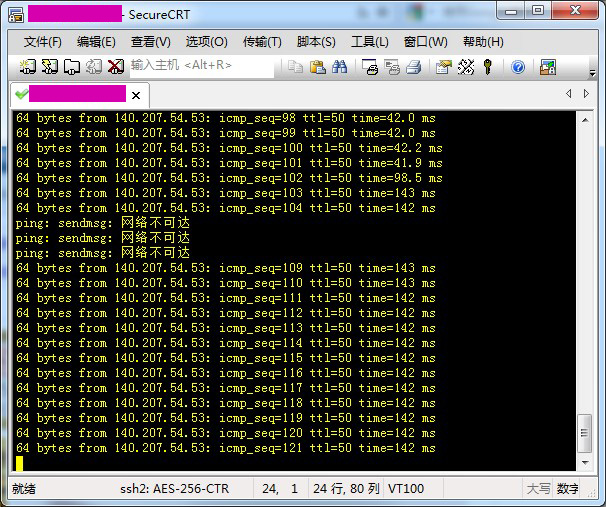Viewport: 606px width, 507px height.
Task: Click the tab scroll right arrow
Action: point(586,94)
